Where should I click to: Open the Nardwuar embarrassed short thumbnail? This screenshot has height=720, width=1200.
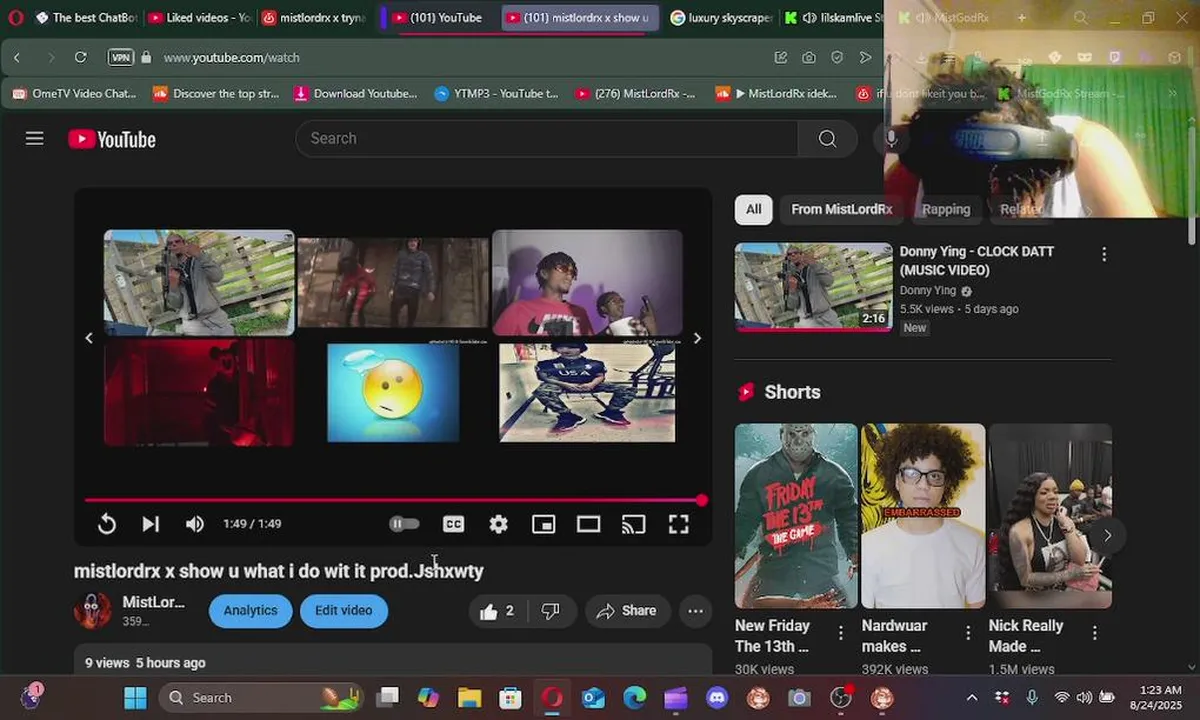tap(923, 516)
